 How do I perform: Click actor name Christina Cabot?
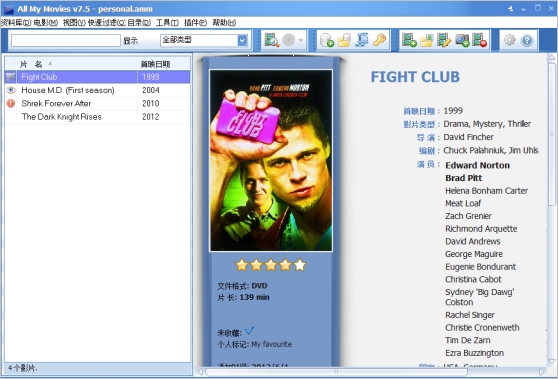(x=473, y=279)
